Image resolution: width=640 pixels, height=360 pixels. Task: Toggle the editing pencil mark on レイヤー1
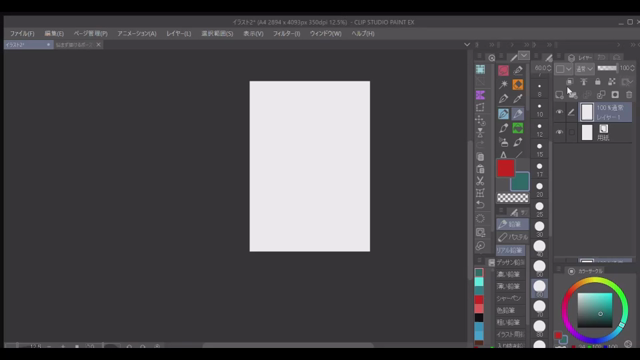571,112
